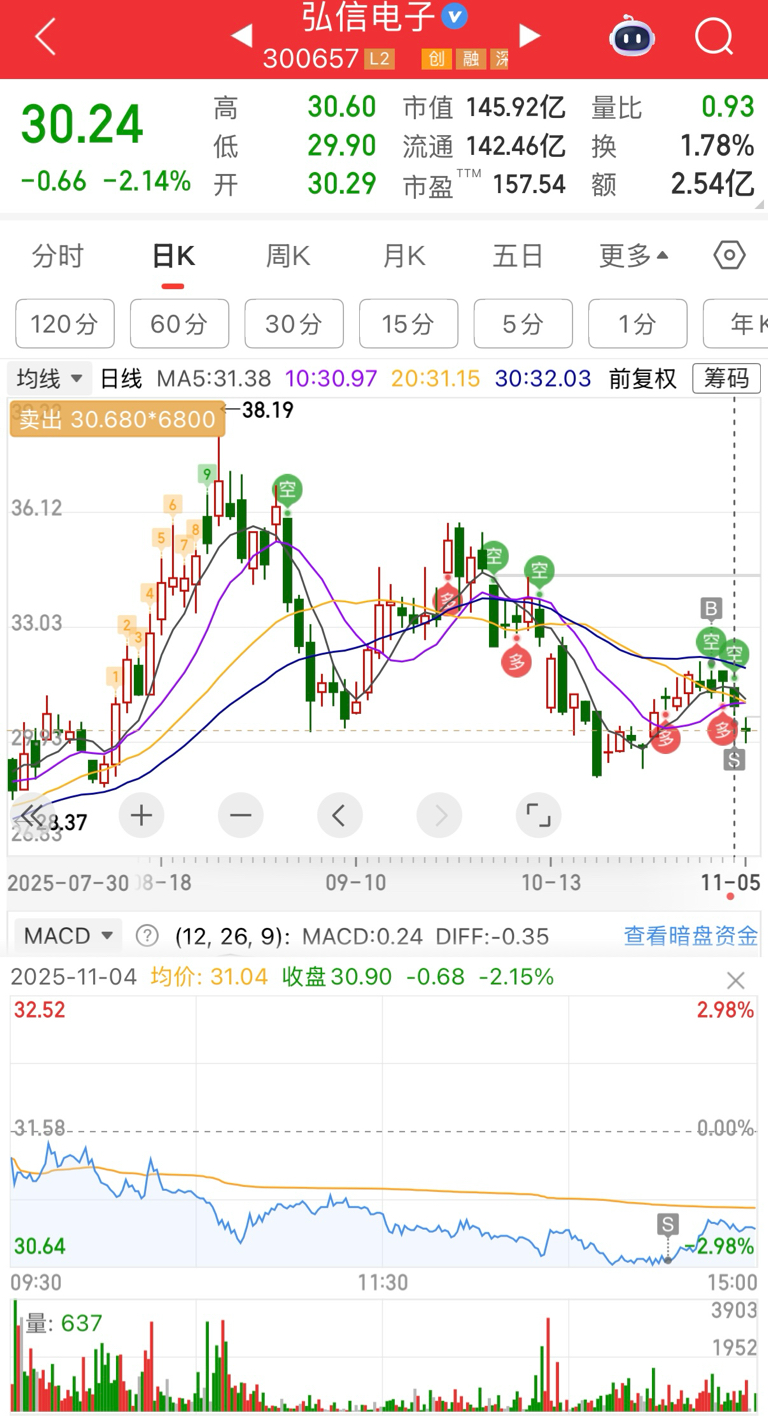Choose the 1分 period button
This screenshot has width=768, height=1424.
tap(637, 324)
